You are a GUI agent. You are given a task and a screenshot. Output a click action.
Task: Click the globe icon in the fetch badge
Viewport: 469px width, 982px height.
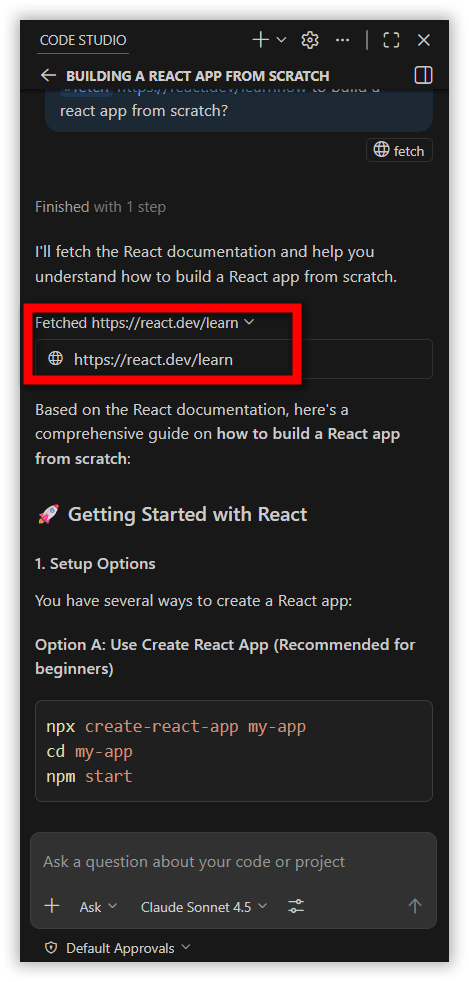tap(381, 150)
